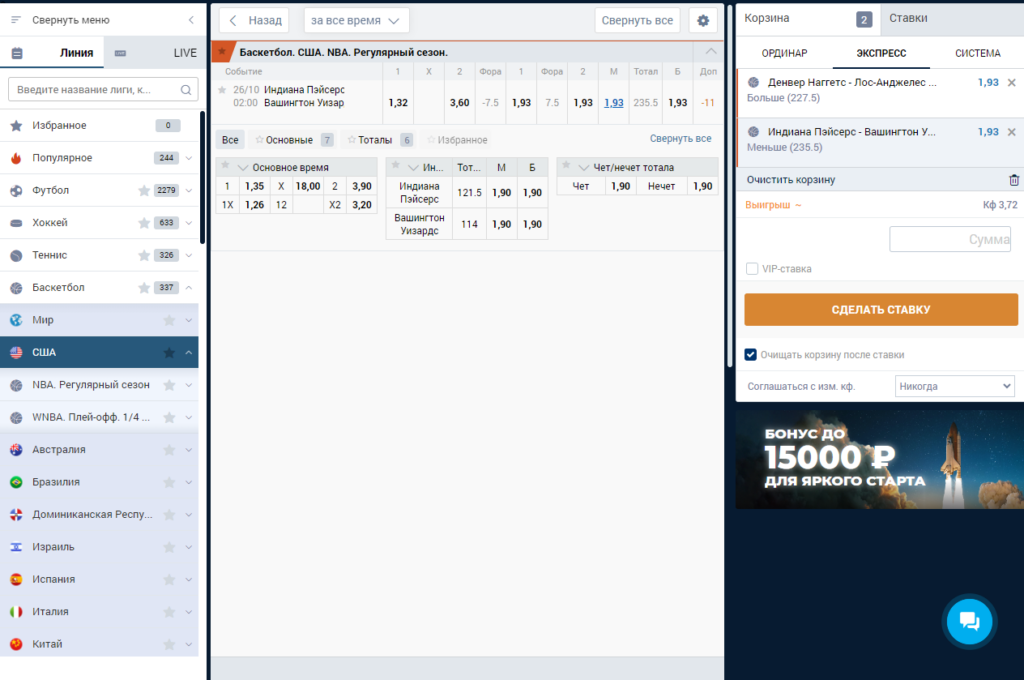Click the search magnifier icon in league field
Image resolution: width=1024 pixels, height=680 pixels.
click(186, 89)
